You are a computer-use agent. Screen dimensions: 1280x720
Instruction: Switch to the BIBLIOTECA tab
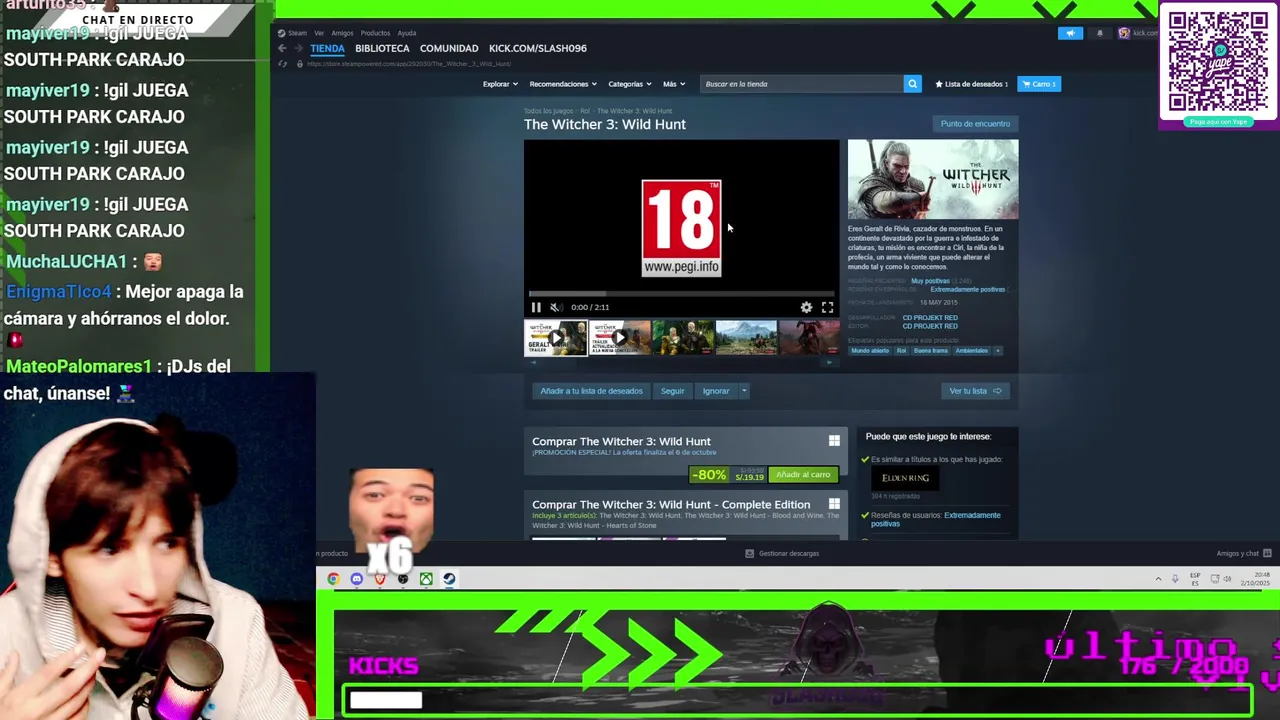click(382, 48)
